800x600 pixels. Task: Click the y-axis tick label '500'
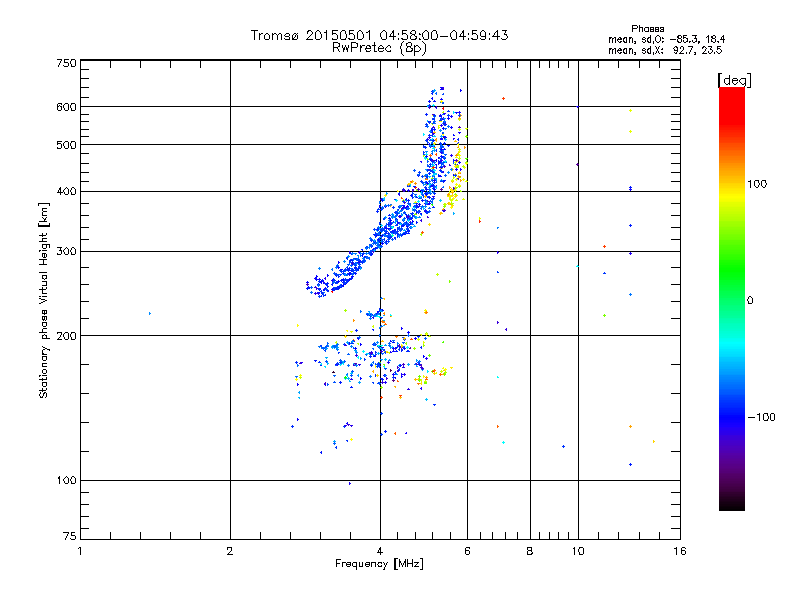pos(67,145)
